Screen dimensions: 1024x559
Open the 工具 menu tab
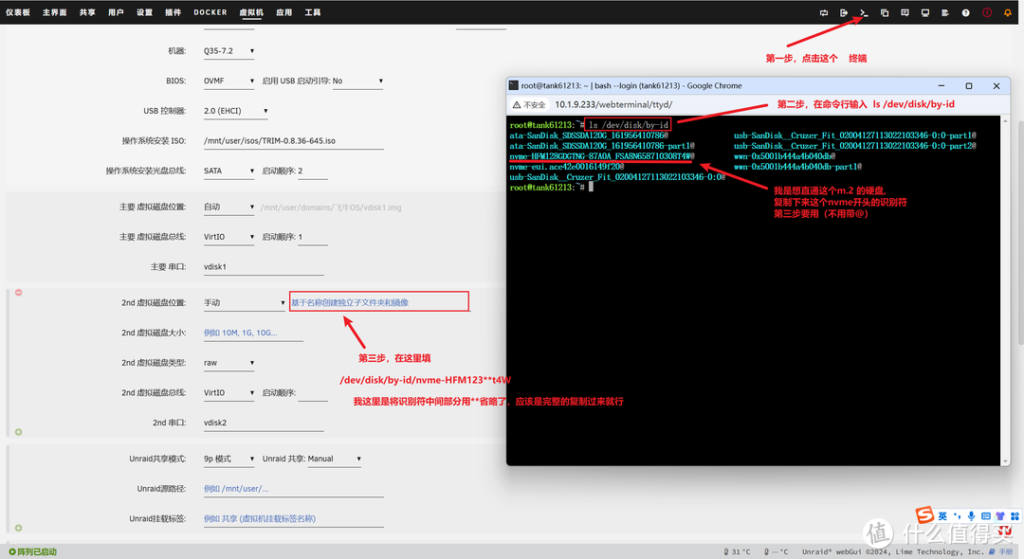pyautogui.click(x=313, y=12)
